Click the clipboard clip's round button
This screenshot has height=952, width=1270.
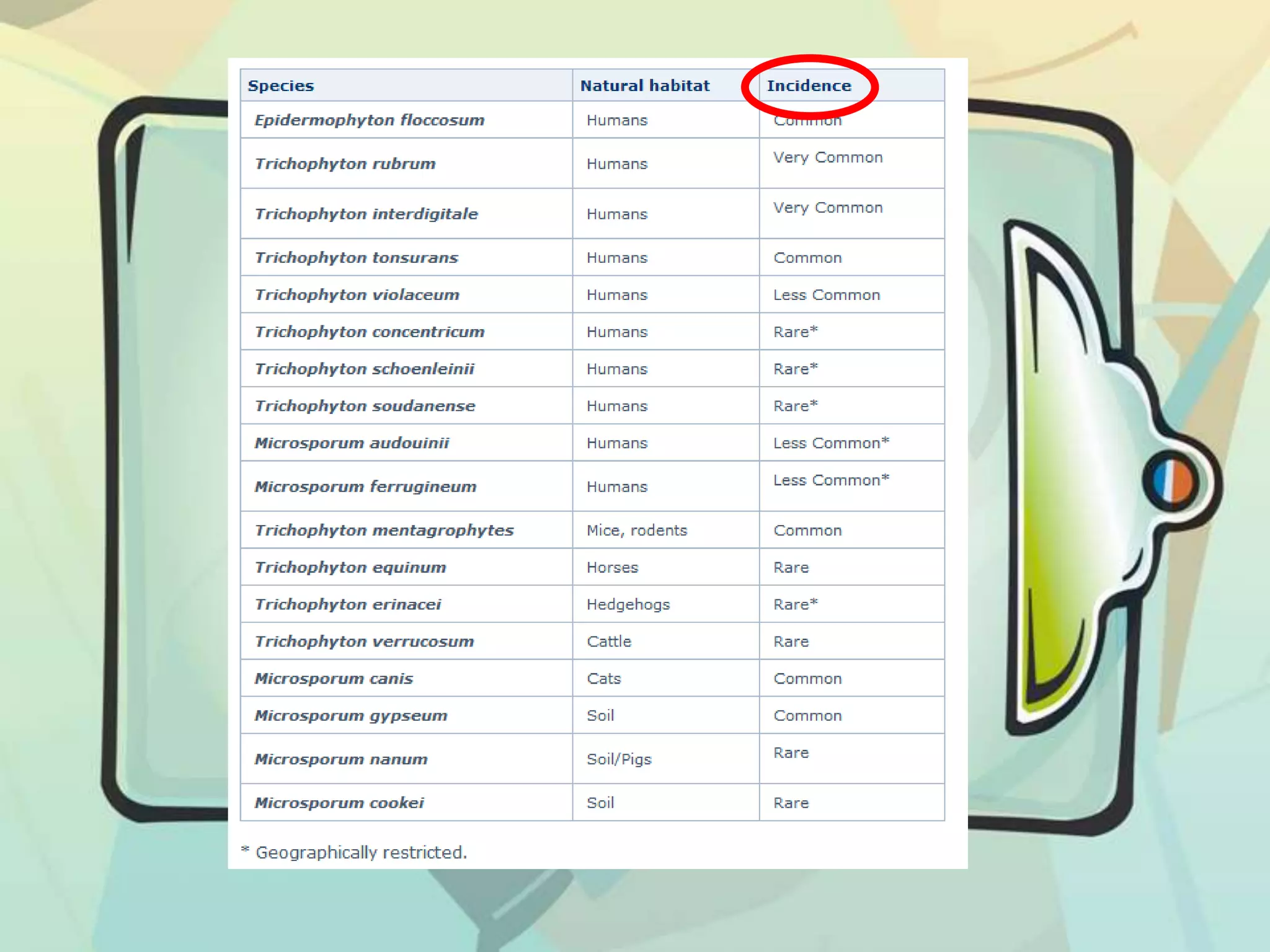point(1171,482)
